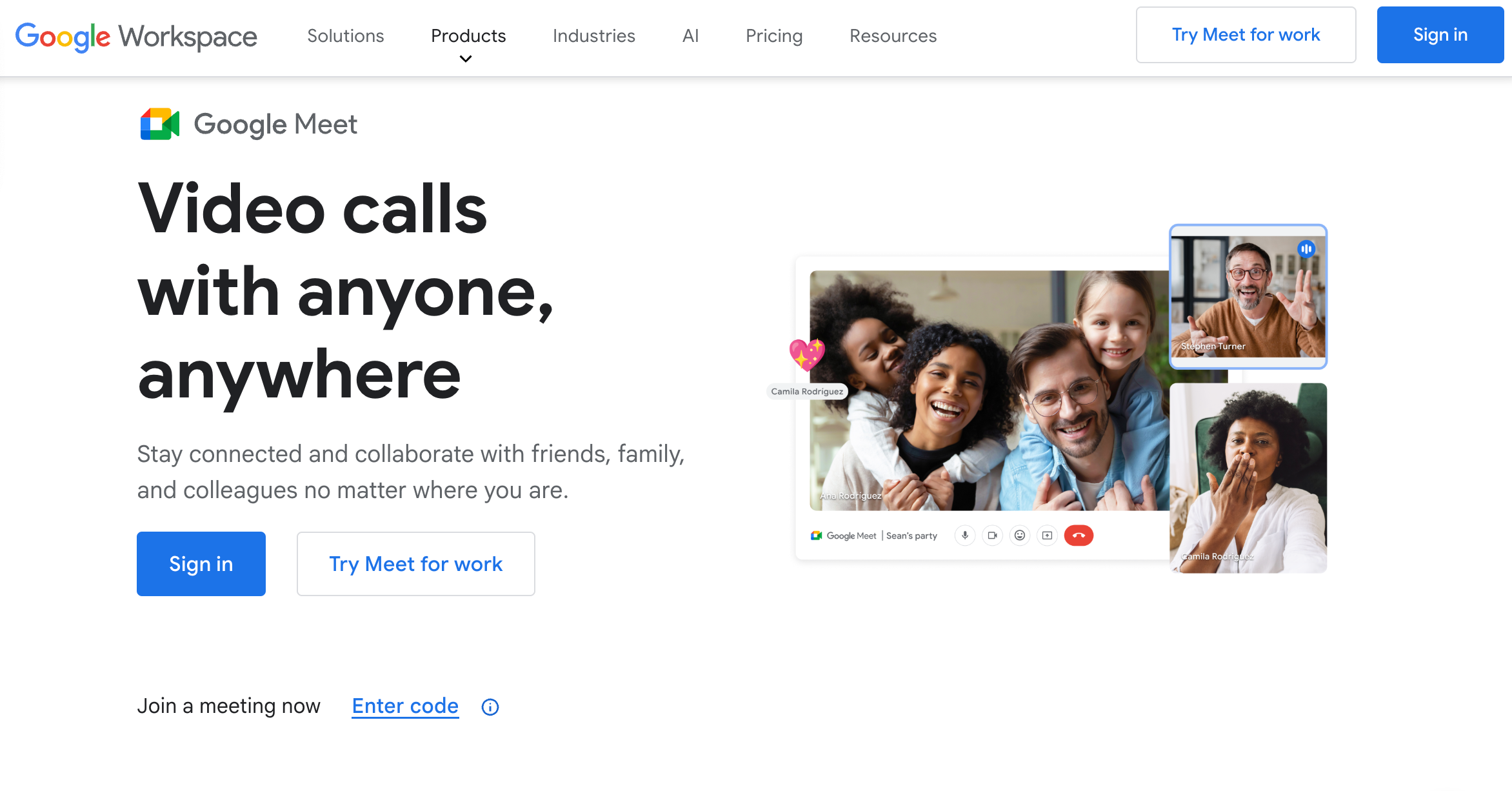Click the info icon beside Enter code
The width and height of the screenshot is (1512, 791).
tap(490, 707)
